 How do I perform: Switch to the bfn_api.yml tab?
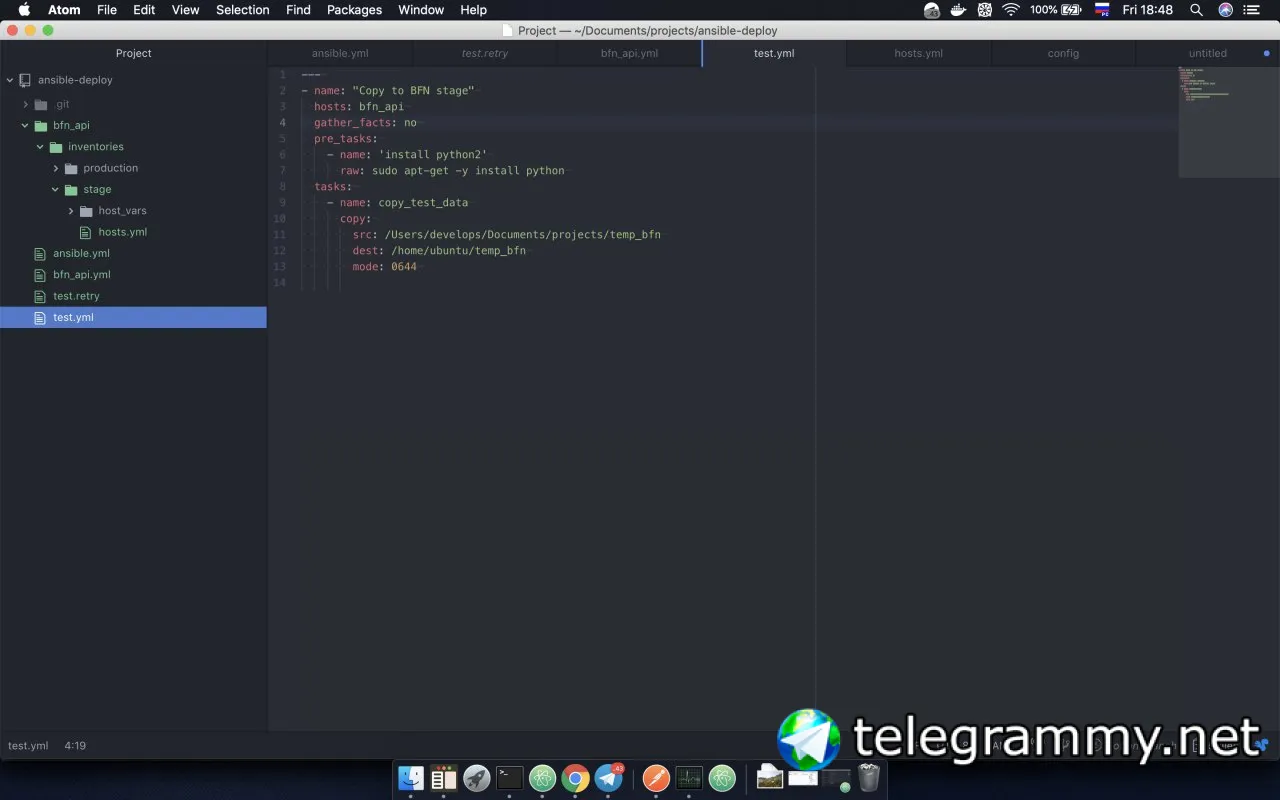(629, 53)
